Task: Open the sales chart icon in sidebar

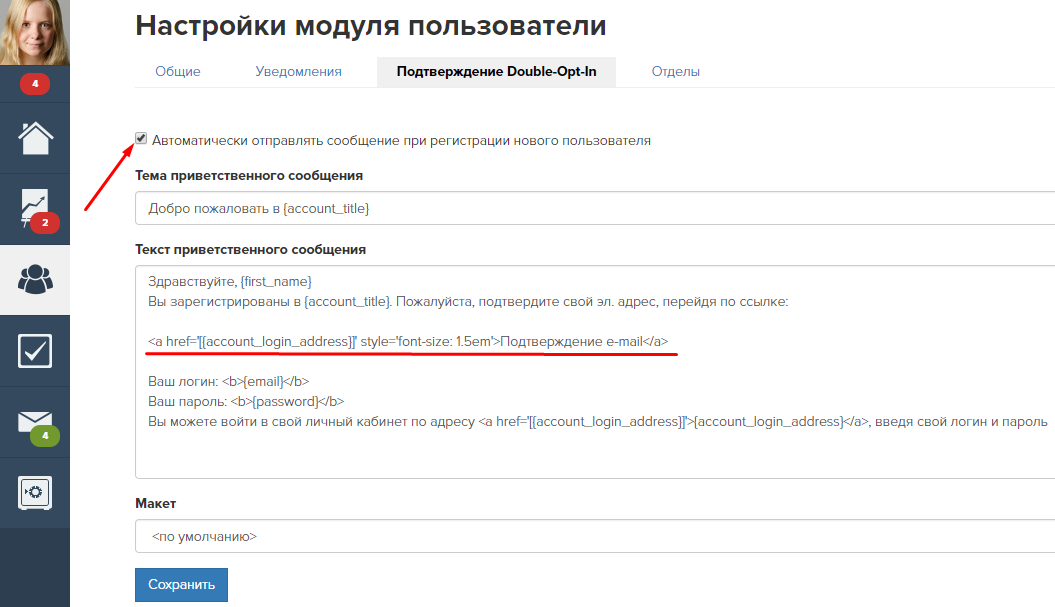Action: [x=35, y=209]
